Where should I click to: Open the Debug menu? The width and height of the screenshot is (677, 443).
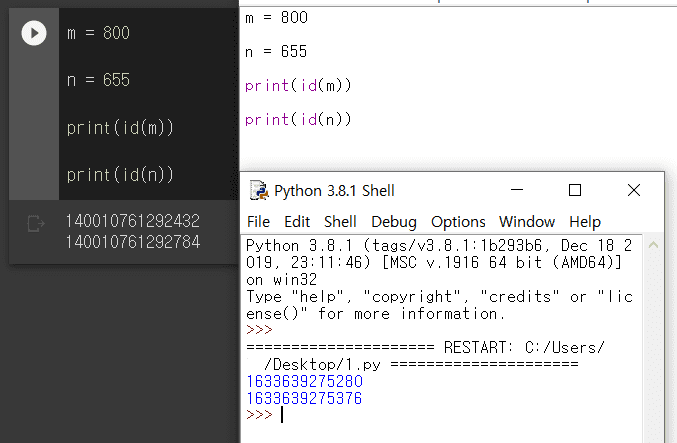pyautogui.click(x=394, y=222)
